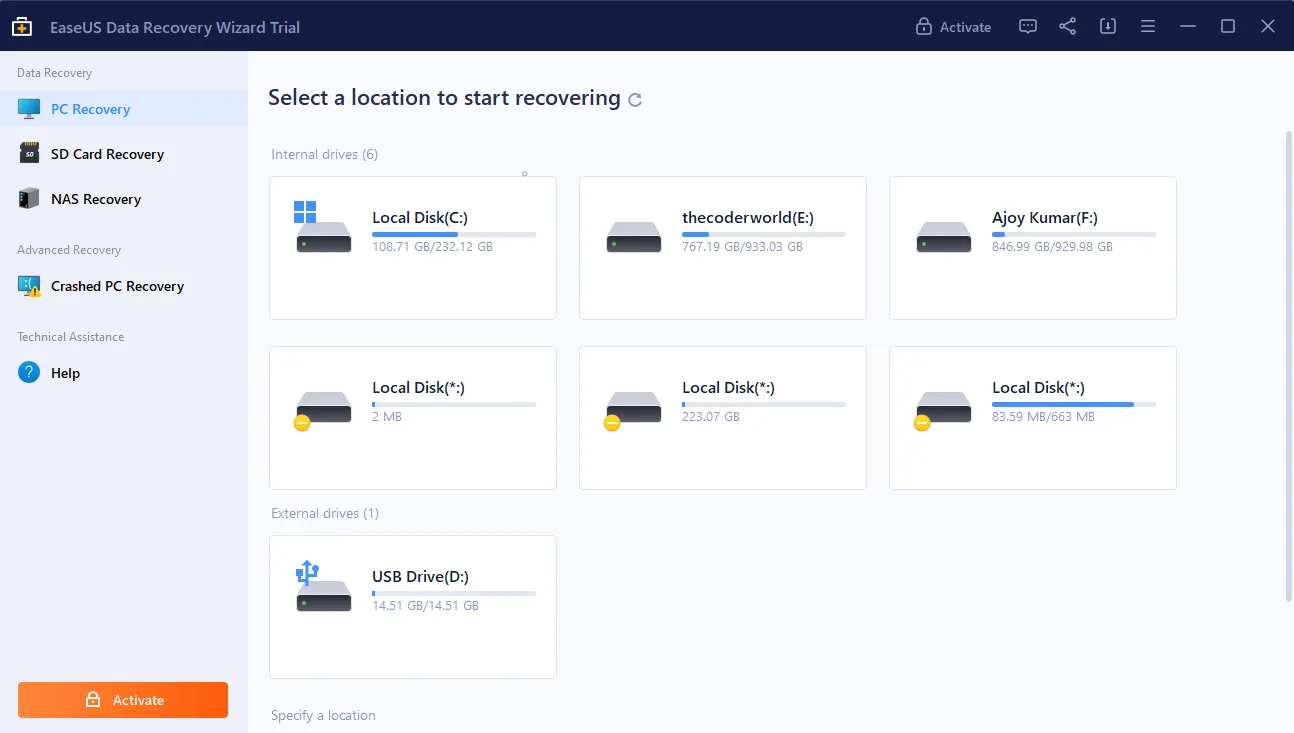Choose thecoderworld(E:) drive
This screenshot has height=733, width=1294.
pos(722,248)
